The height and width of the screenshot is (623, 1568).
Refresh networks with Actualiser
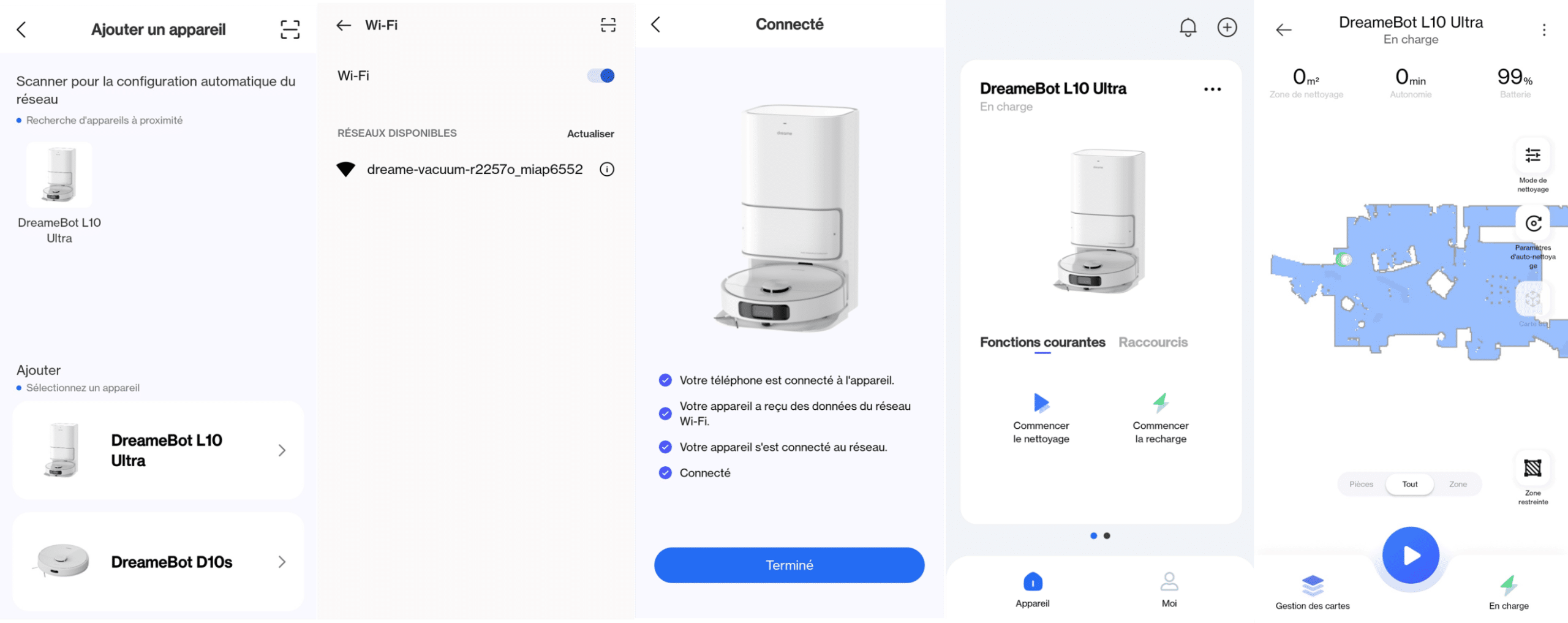tap(590, 134)
